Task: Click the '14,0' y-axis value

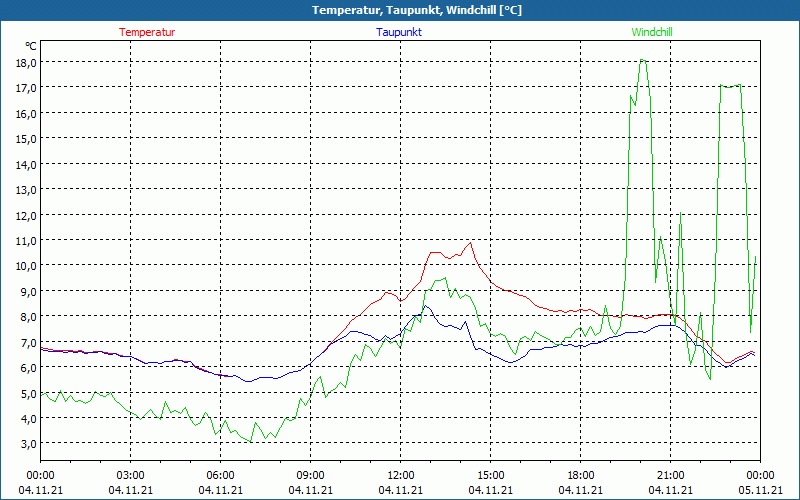Action: pos(27,164)
